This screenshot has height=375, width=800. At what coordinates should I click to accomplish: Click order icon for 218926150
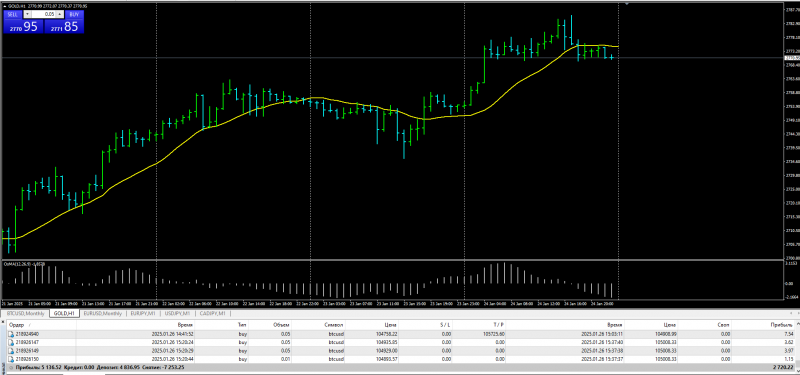[x=11, y=359]
